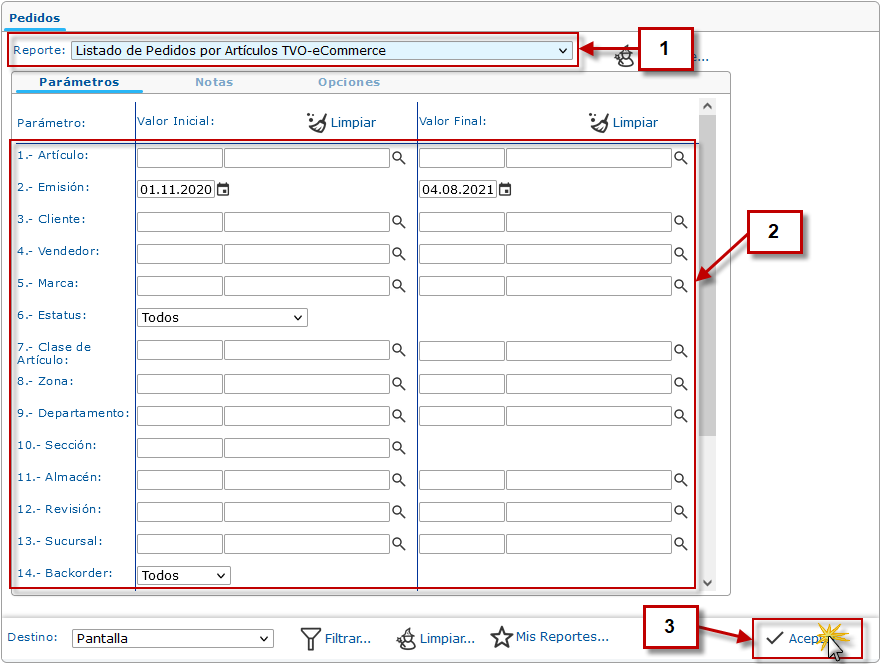Click Departamento initial code field

[x=180, y=415]
